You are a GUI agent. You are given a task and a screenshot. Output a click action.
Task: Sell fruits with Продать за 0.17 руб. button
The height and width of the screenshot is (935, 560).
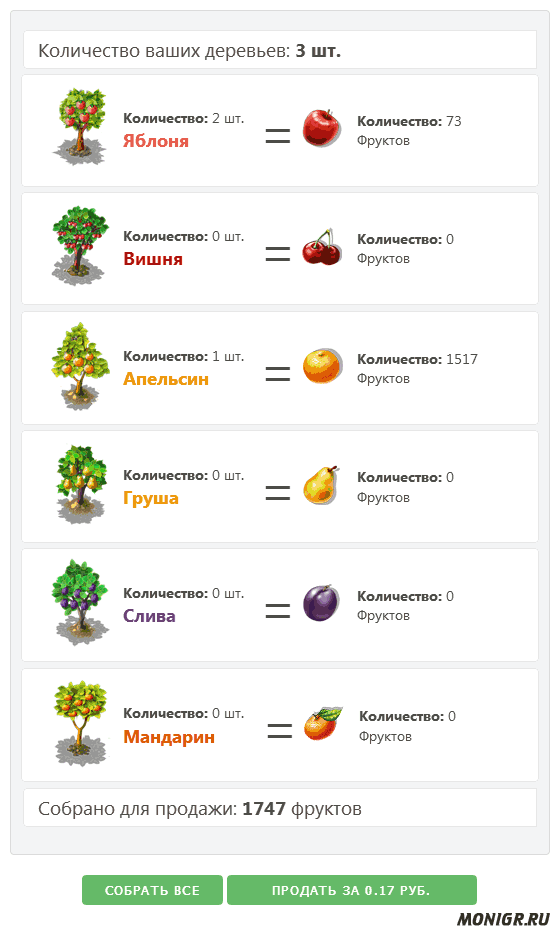[351, 890]
